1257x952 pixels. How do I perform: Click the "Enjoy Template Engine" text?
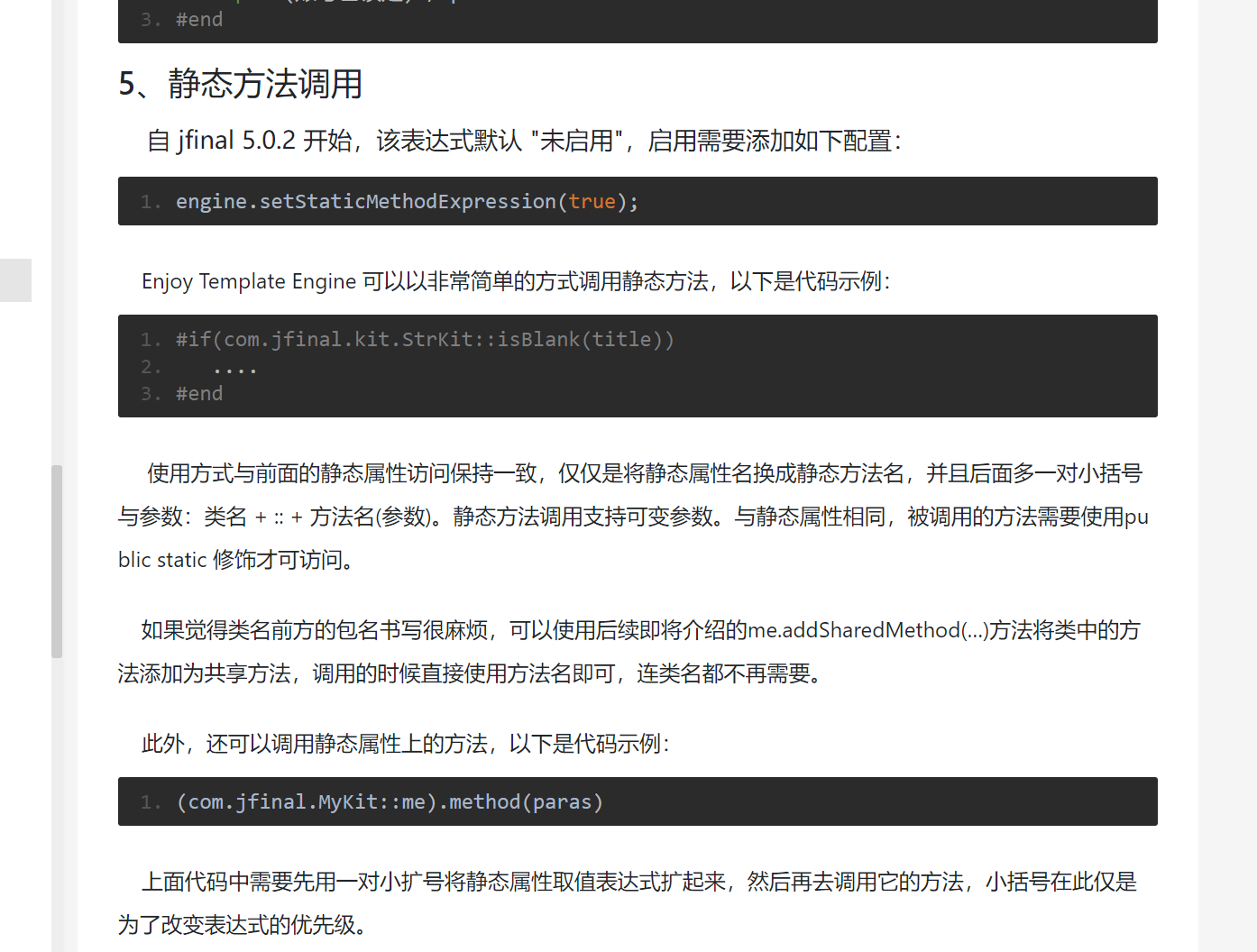[248, 282]
